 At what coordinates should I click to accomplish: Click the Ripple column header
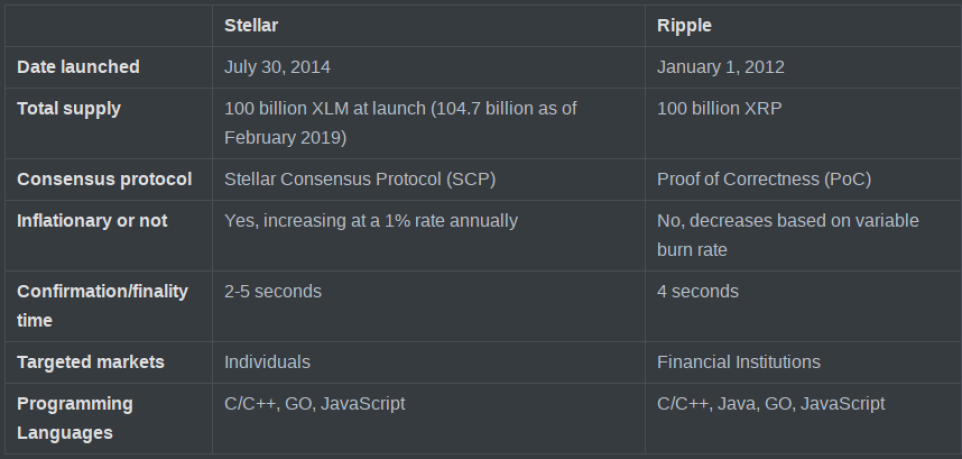click(x=684, y=26)
